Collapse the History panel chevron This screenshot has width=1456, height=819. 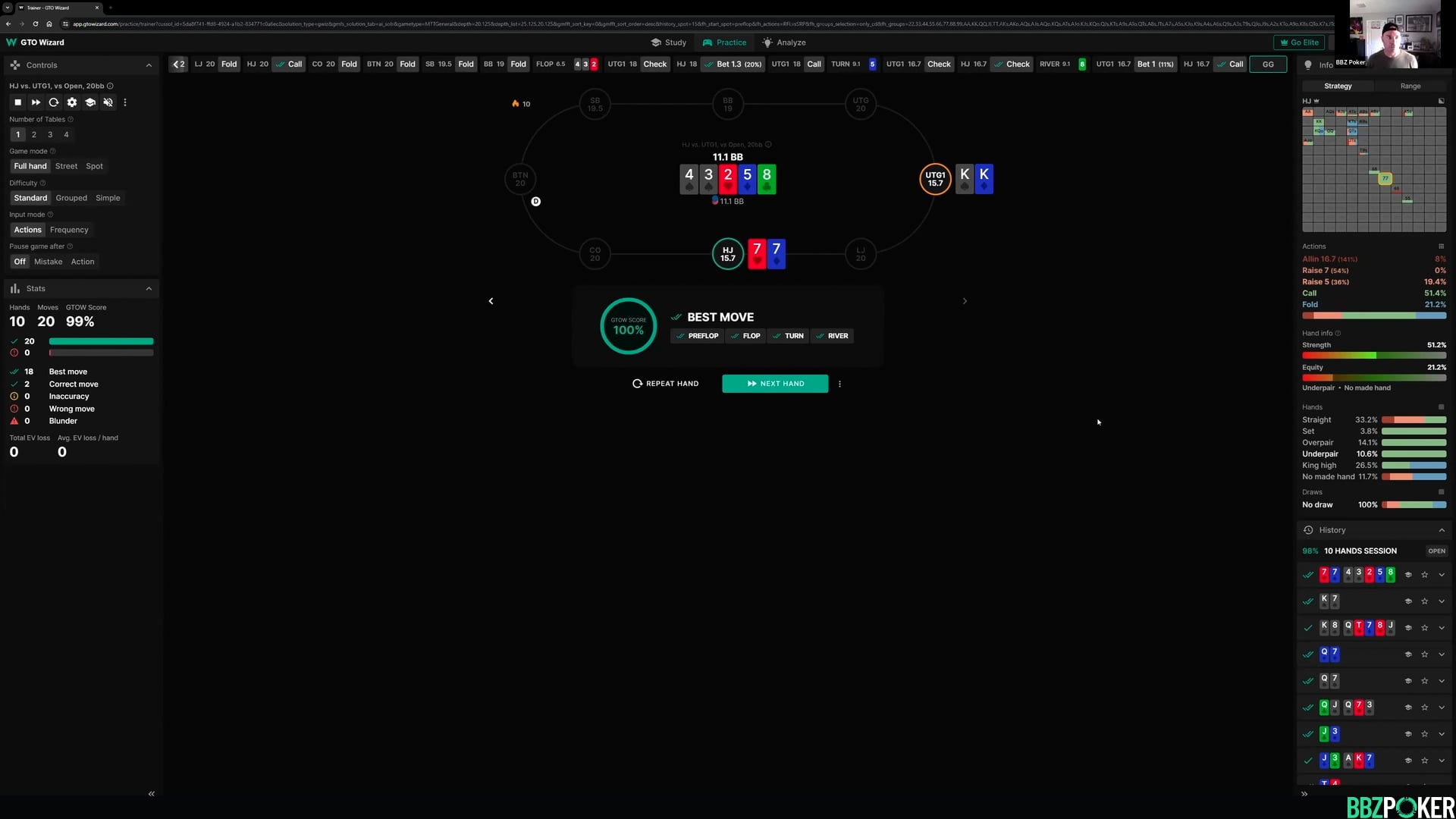click(1442, 530)
